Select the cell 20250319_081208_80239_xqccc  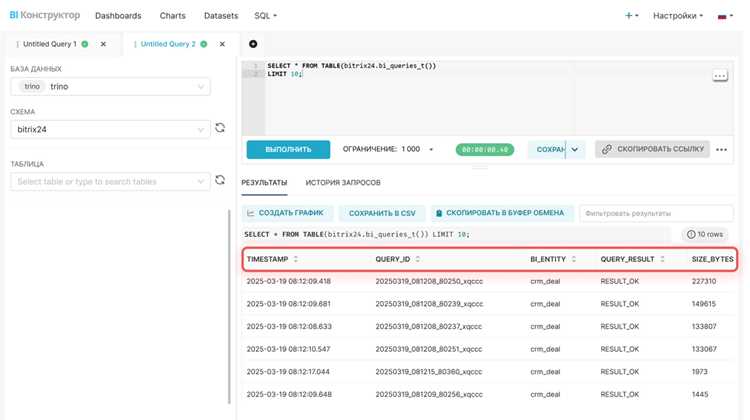pos(429,304)
